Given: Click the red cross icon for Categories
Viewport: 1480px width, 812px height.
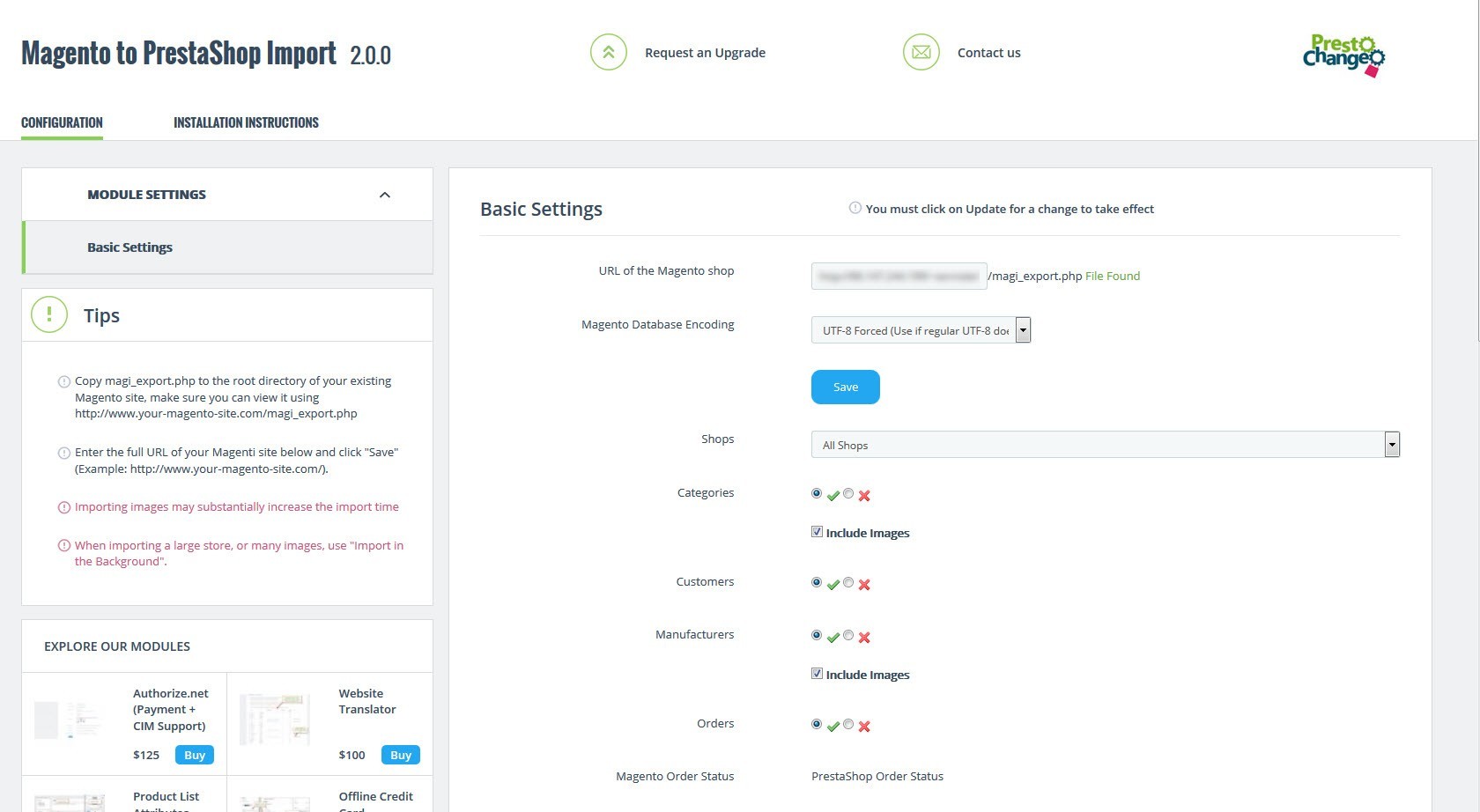Looking at the screenshot, I should point(864,496).
